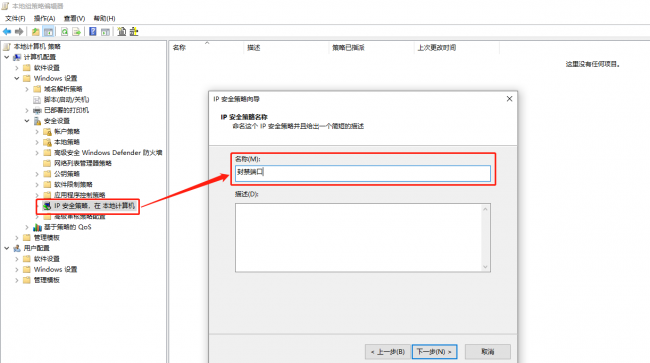Click the 名称(M) text field
The image size is (650, 363).
pos(363,173)
